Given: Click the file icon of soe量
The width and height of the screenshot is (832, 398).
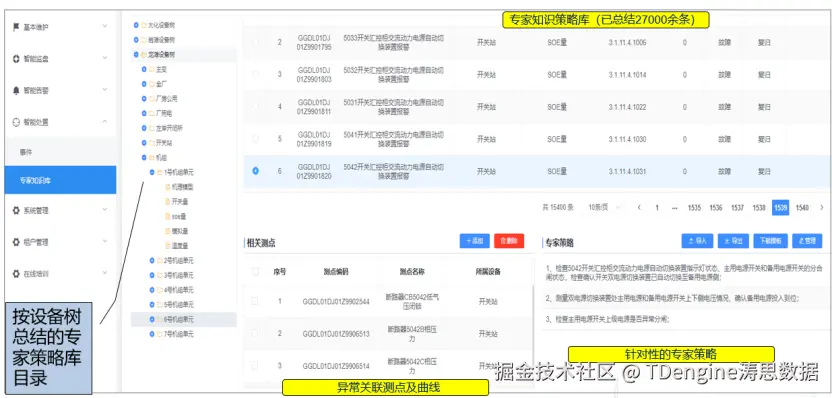Looking at the screenshot, I should pos(168,217).
